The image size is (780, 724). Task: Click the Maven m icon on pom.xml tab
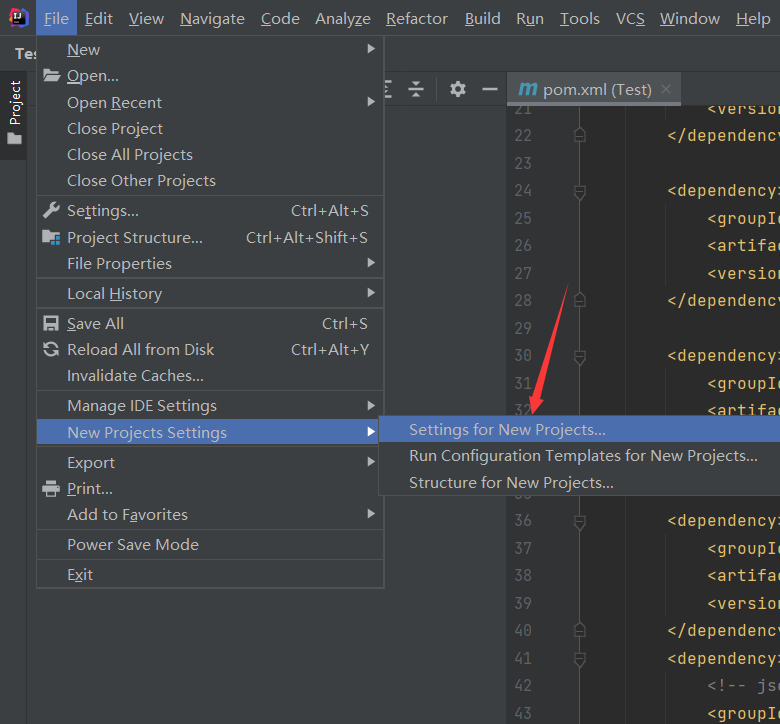[x=528, y=89]
